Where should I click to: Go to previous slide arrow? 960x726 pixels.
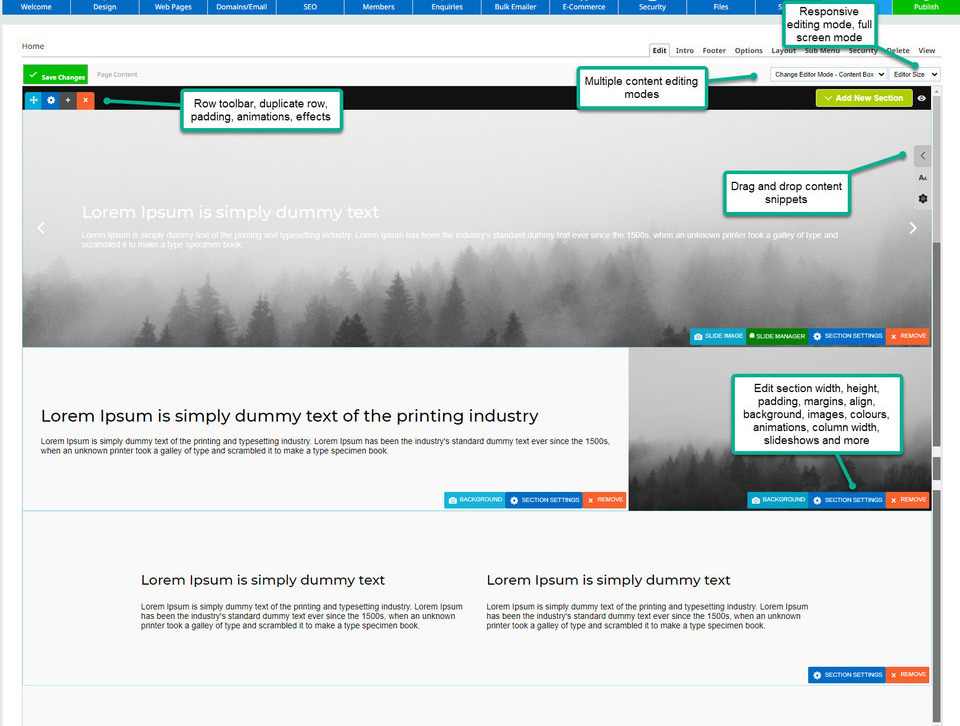coord(41,228)
